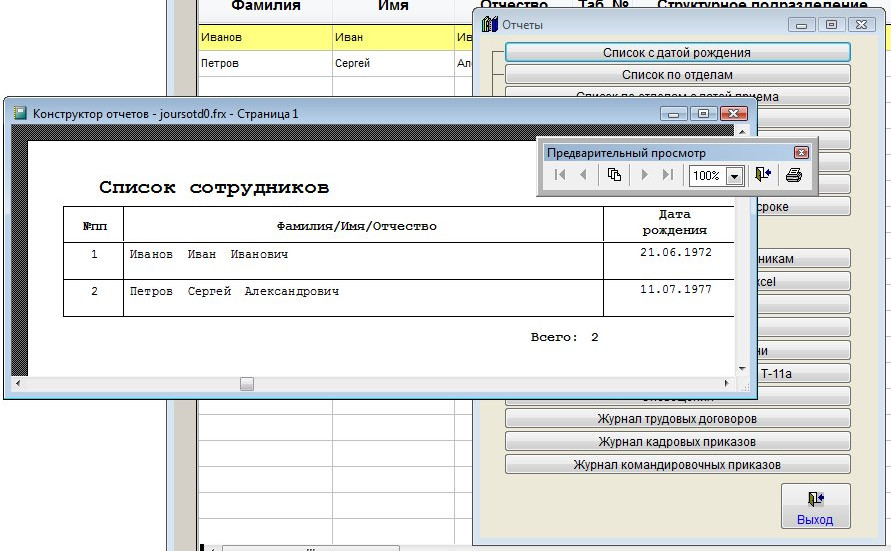
Task: Click the scroll left arrow of report preview
Action: [18, 383]
